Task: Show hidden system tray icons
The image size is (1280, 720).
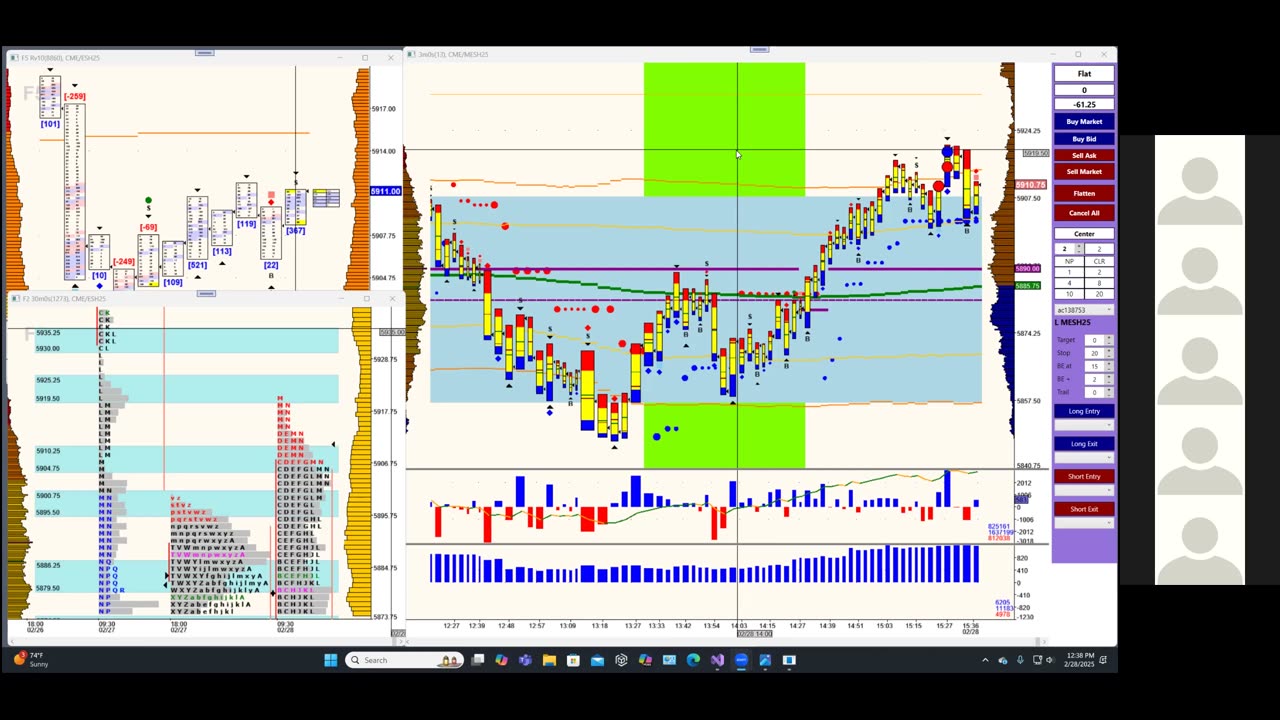Action: point(985,660)
